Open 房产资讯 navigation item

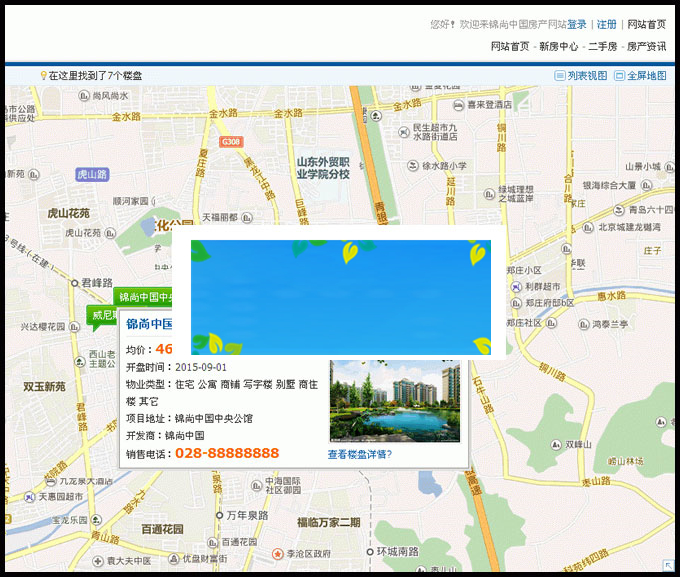(x=646, y=46)
